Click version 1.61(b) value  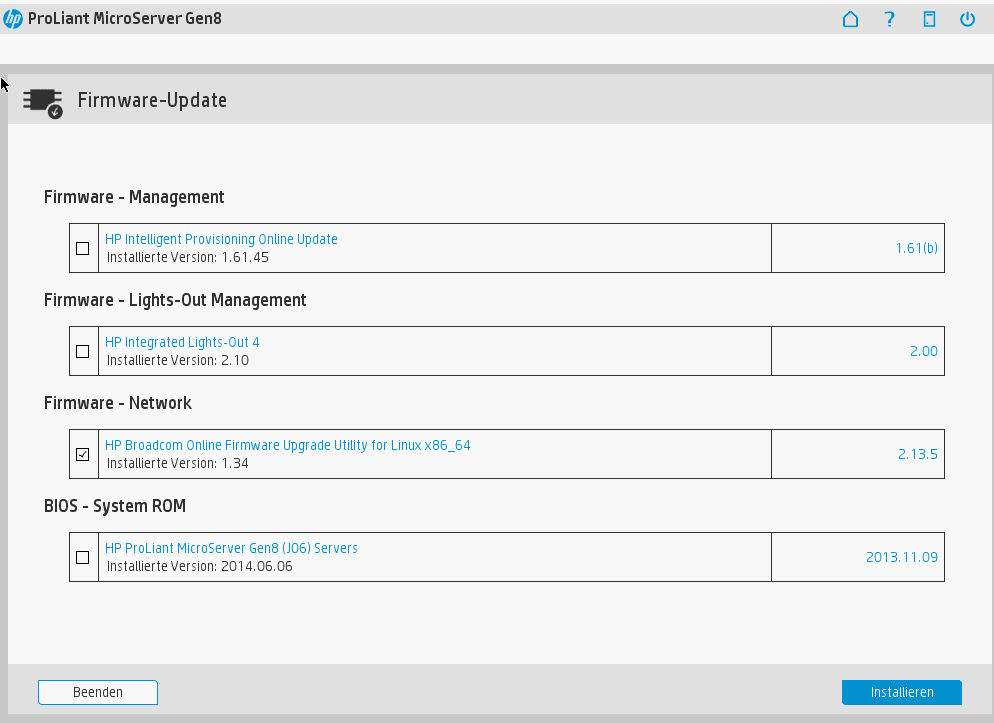pos(916,248)
